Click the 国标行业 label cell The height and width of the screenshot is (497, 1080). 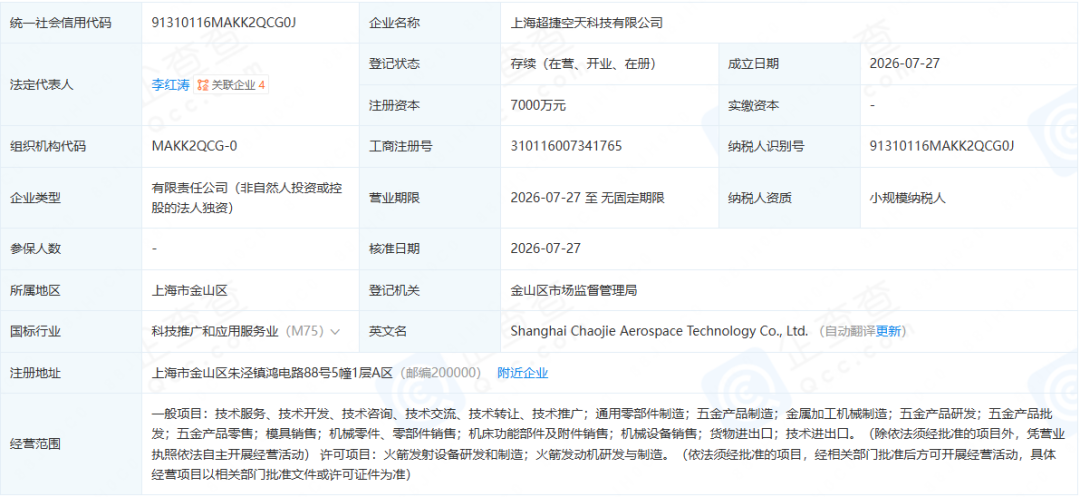(x=71, y=332)
